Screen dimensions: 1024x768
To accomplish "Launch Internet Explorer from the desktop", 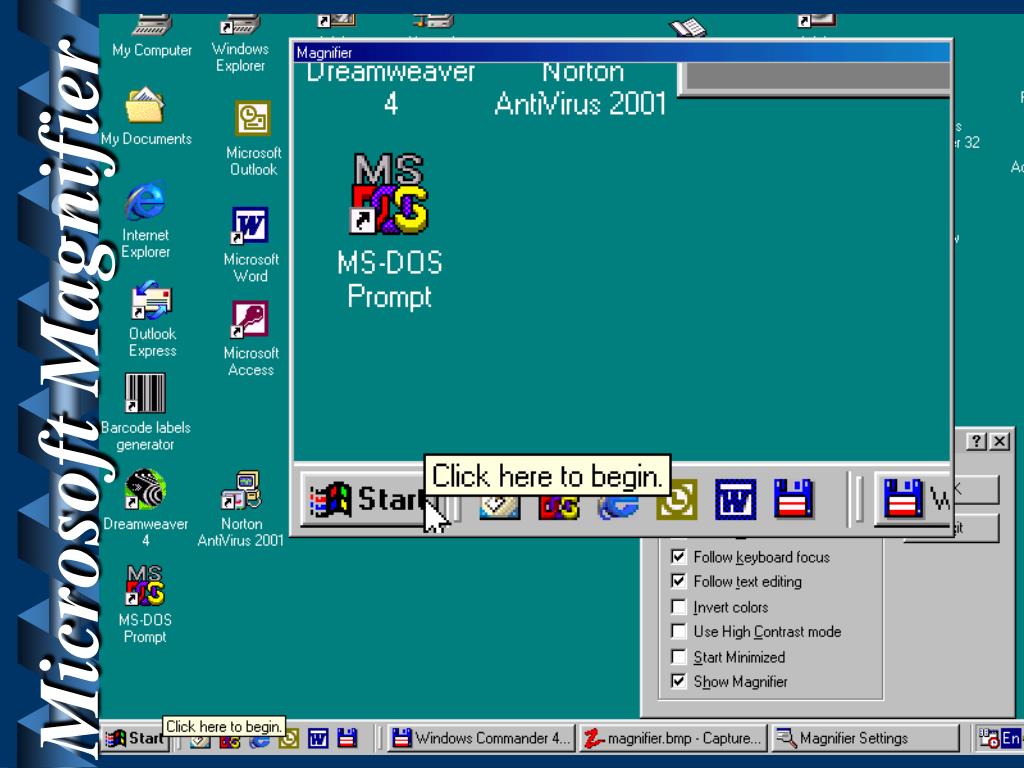I will (x=146, y=221).
